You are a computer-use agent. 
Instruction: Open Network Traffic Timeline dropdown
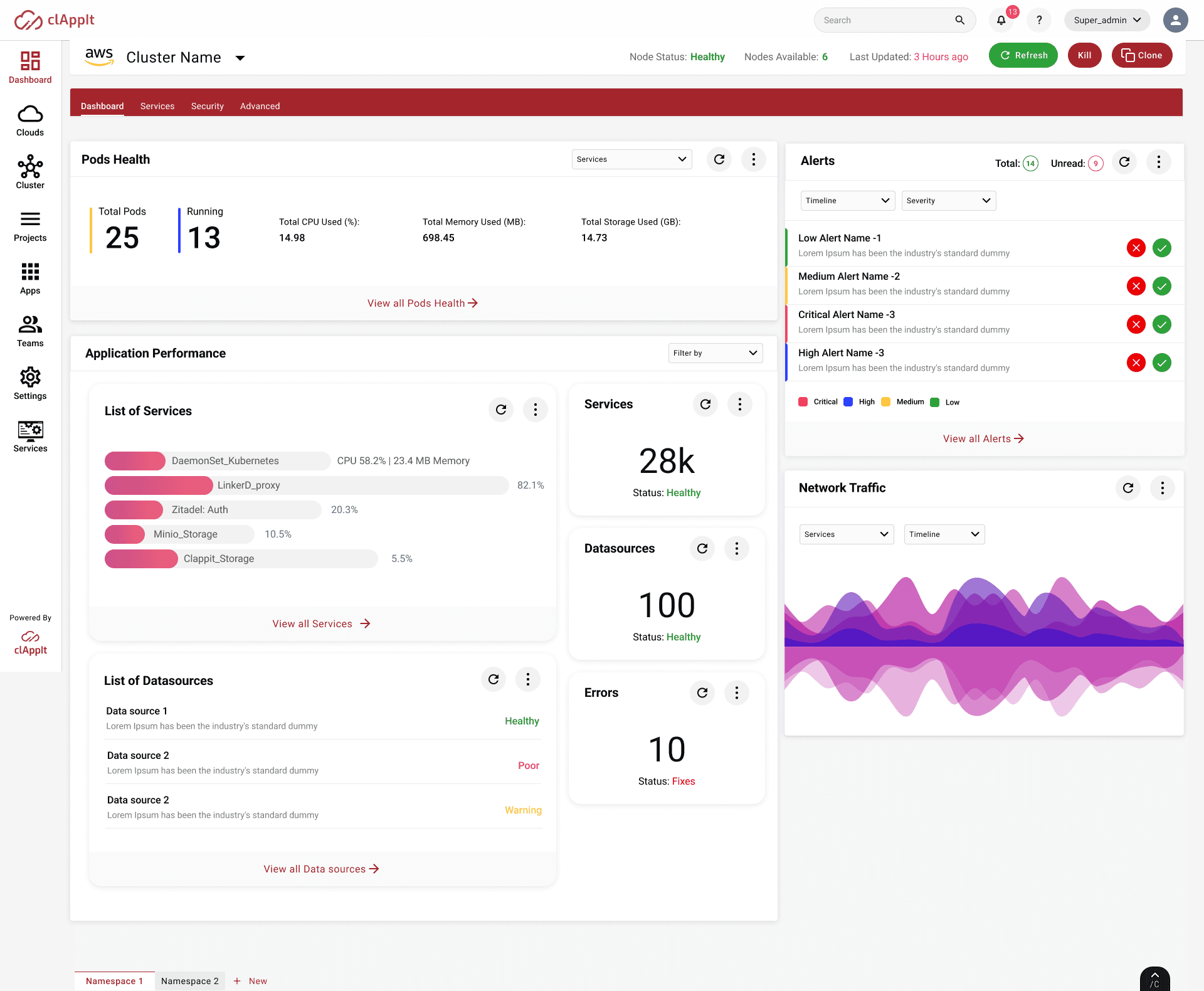[x=944, y=534]
